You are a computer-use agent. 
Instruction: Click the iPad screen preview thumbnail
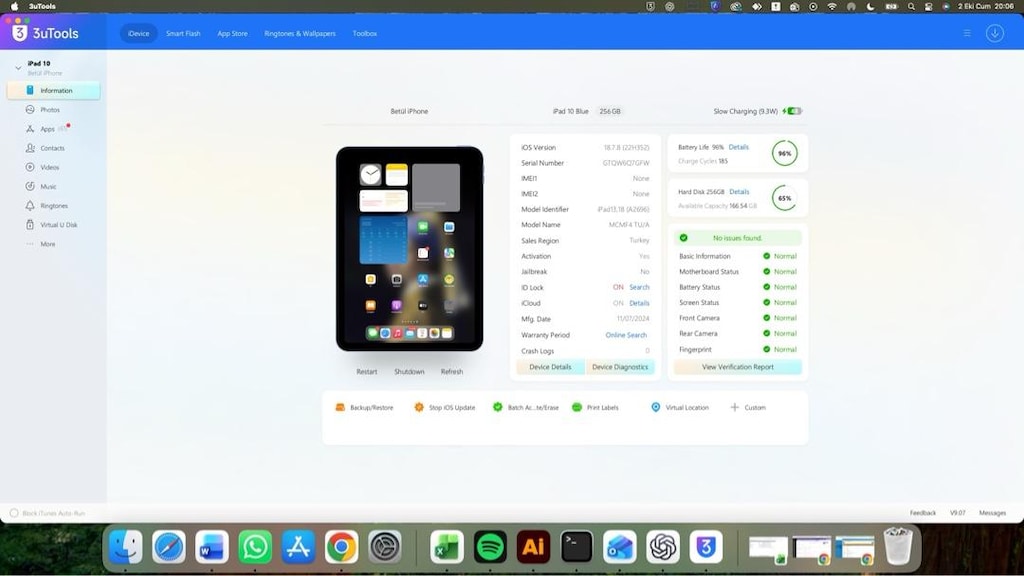[x=409, y=249]
